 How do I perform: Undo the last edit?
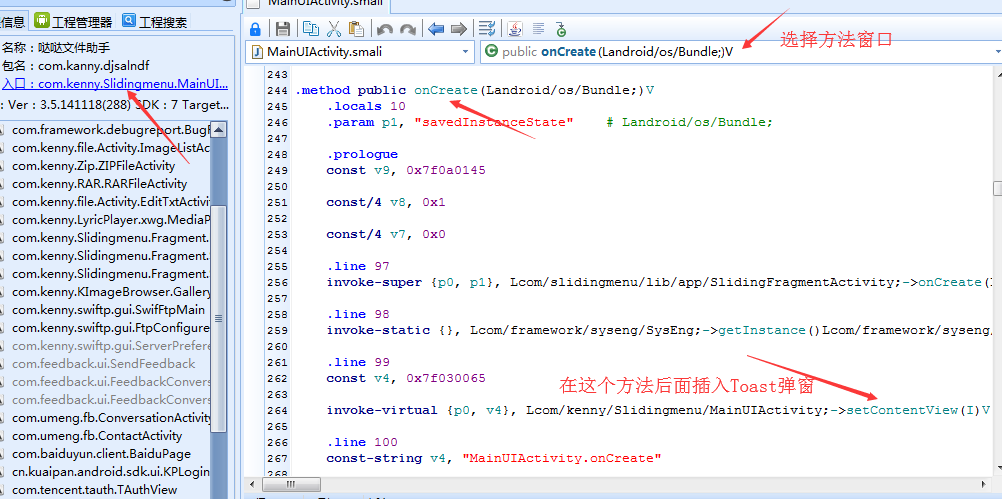[385, 29]
